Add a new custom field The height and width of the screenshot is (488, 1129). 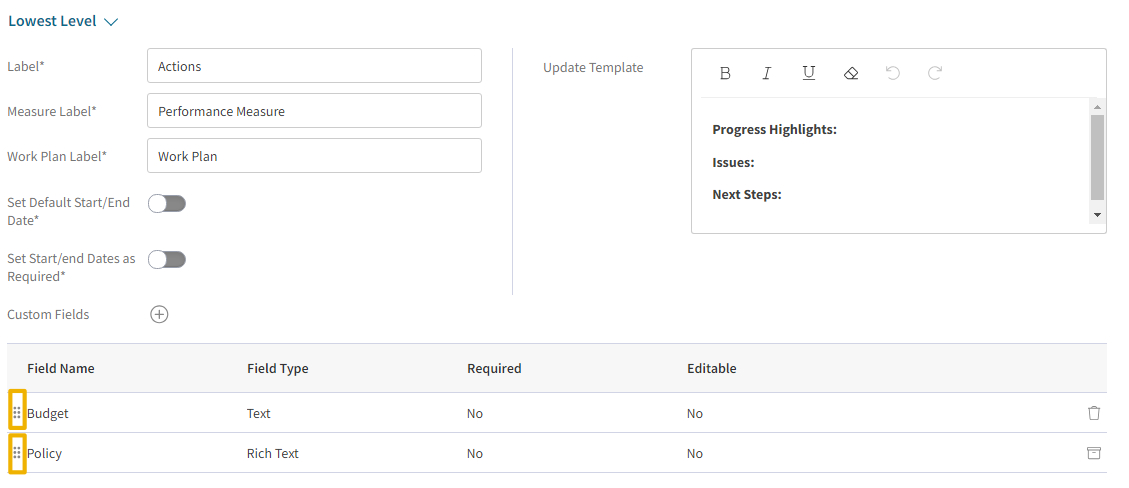[159, 315]
